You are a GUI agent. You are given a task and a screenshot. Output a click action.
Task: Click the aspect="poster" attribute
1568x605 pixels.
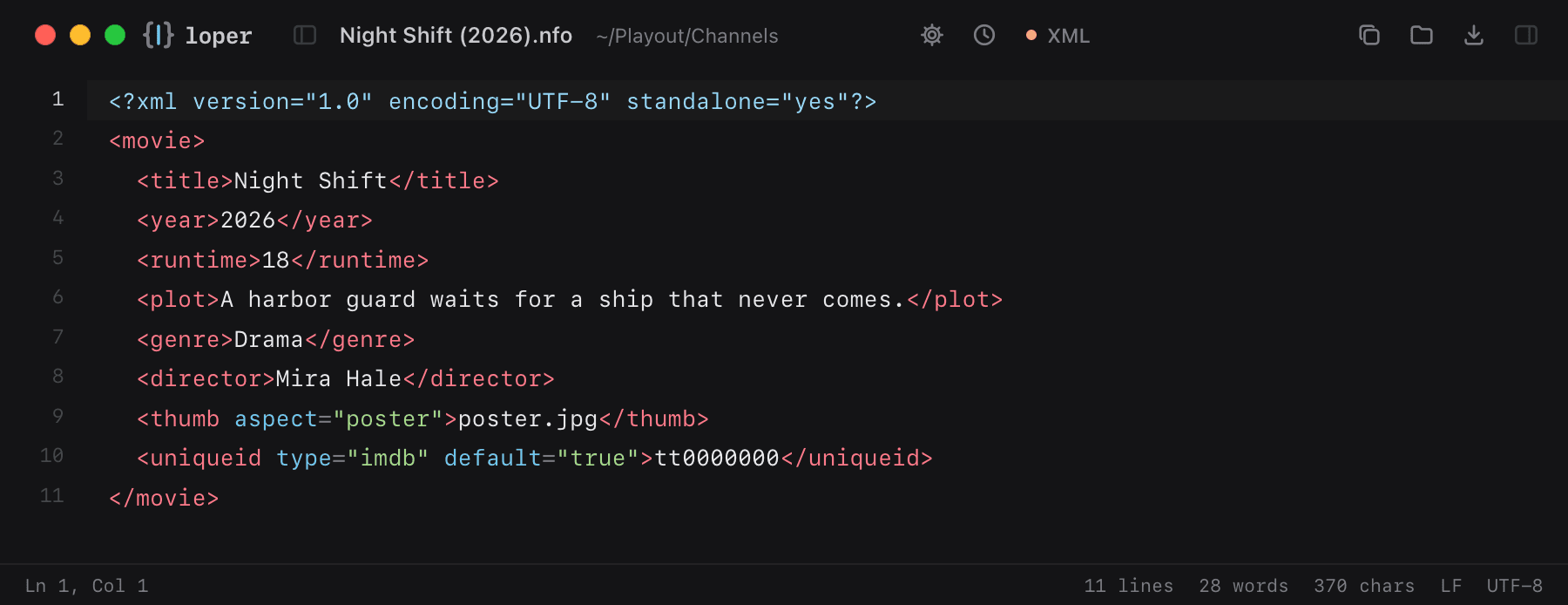[x=339, y=419]
